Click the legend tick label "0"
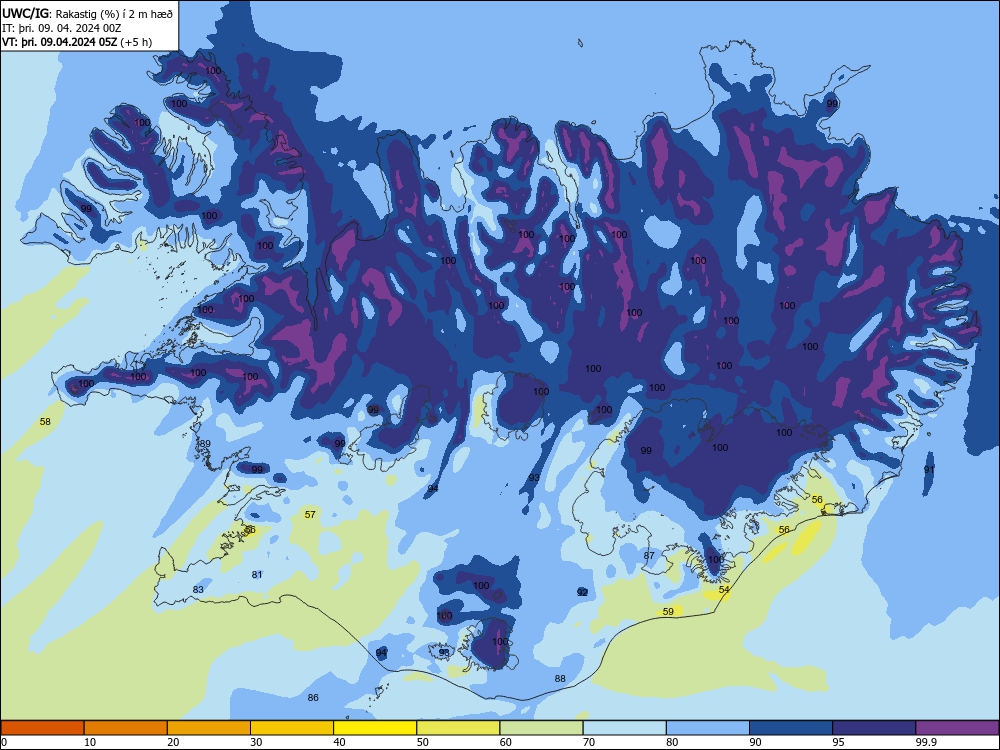Viewport: 1000px width, 750px height. [4, 742]
